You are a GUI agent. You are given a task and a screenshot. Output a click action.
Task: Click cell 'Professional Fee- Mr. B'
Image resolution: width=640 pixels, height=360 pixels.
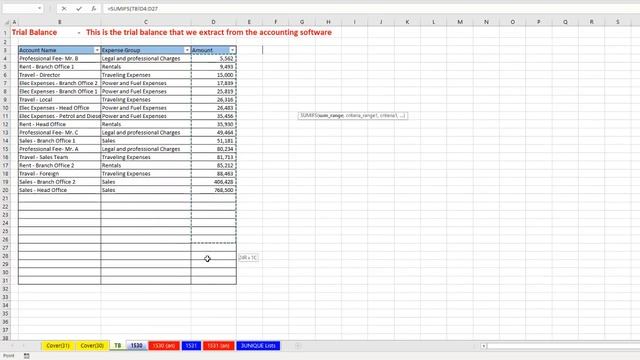click(x=60, y=58)
